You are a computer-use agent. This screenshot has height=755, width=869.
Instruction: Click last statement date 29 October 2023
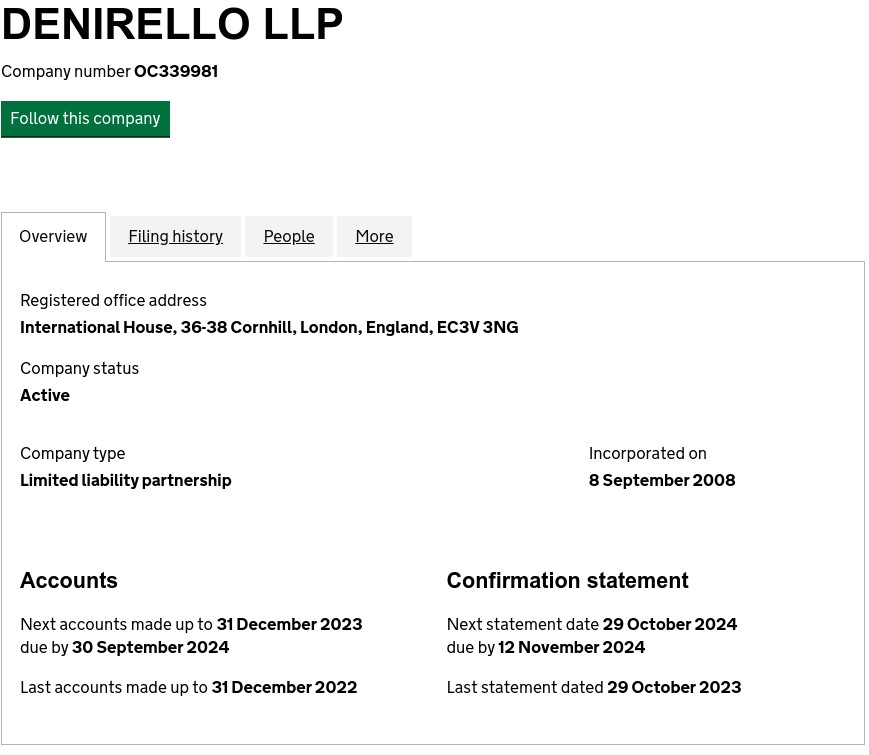(674, 688)
